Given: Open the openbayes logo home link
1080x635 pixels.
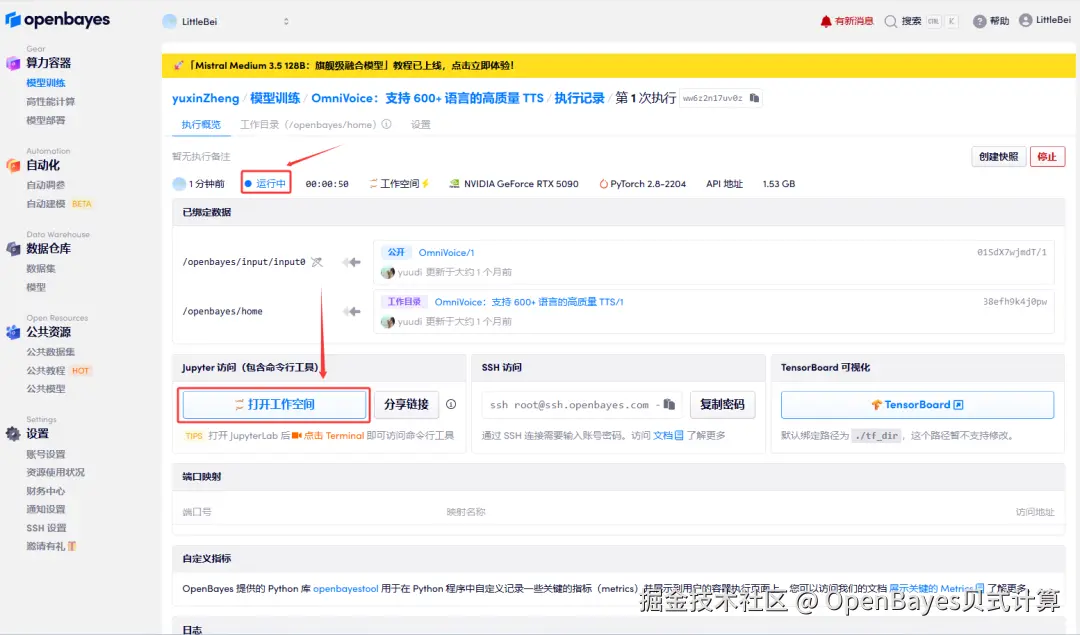Looking at the screenshot, I should click(x=58, y=20).
